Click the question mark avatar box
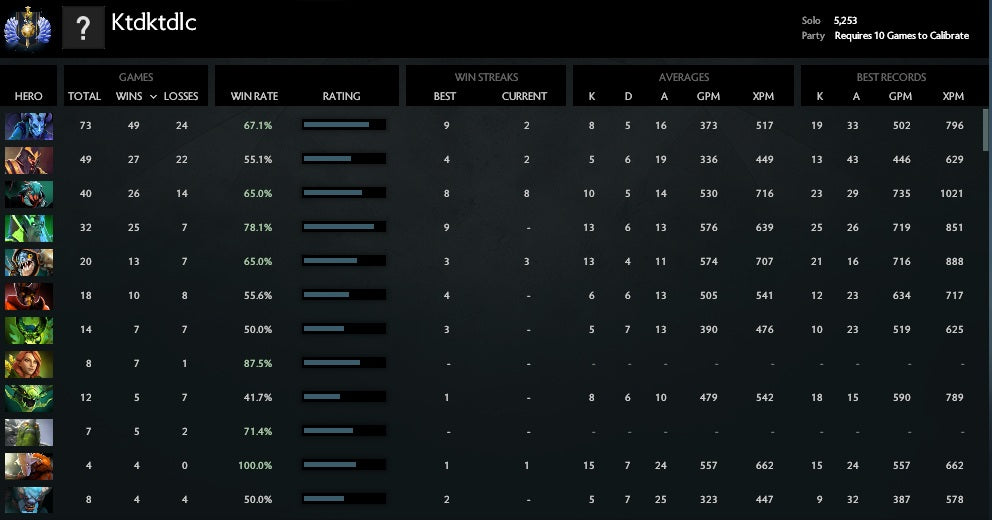 click(x=84, y=28)
